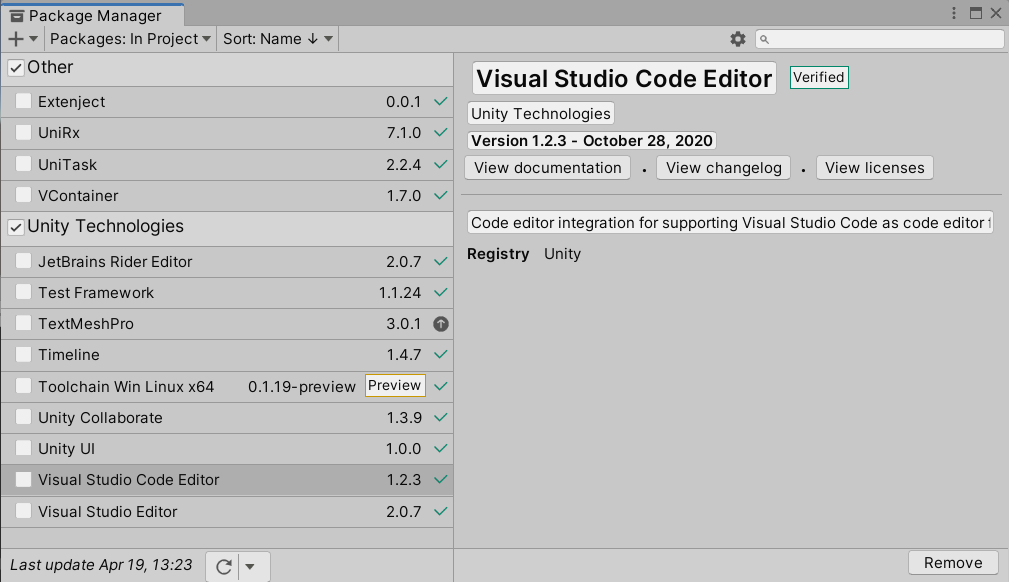Check the VContainer package checkbox
This screenshot has width=1009, height=582.
click(23, 194)
